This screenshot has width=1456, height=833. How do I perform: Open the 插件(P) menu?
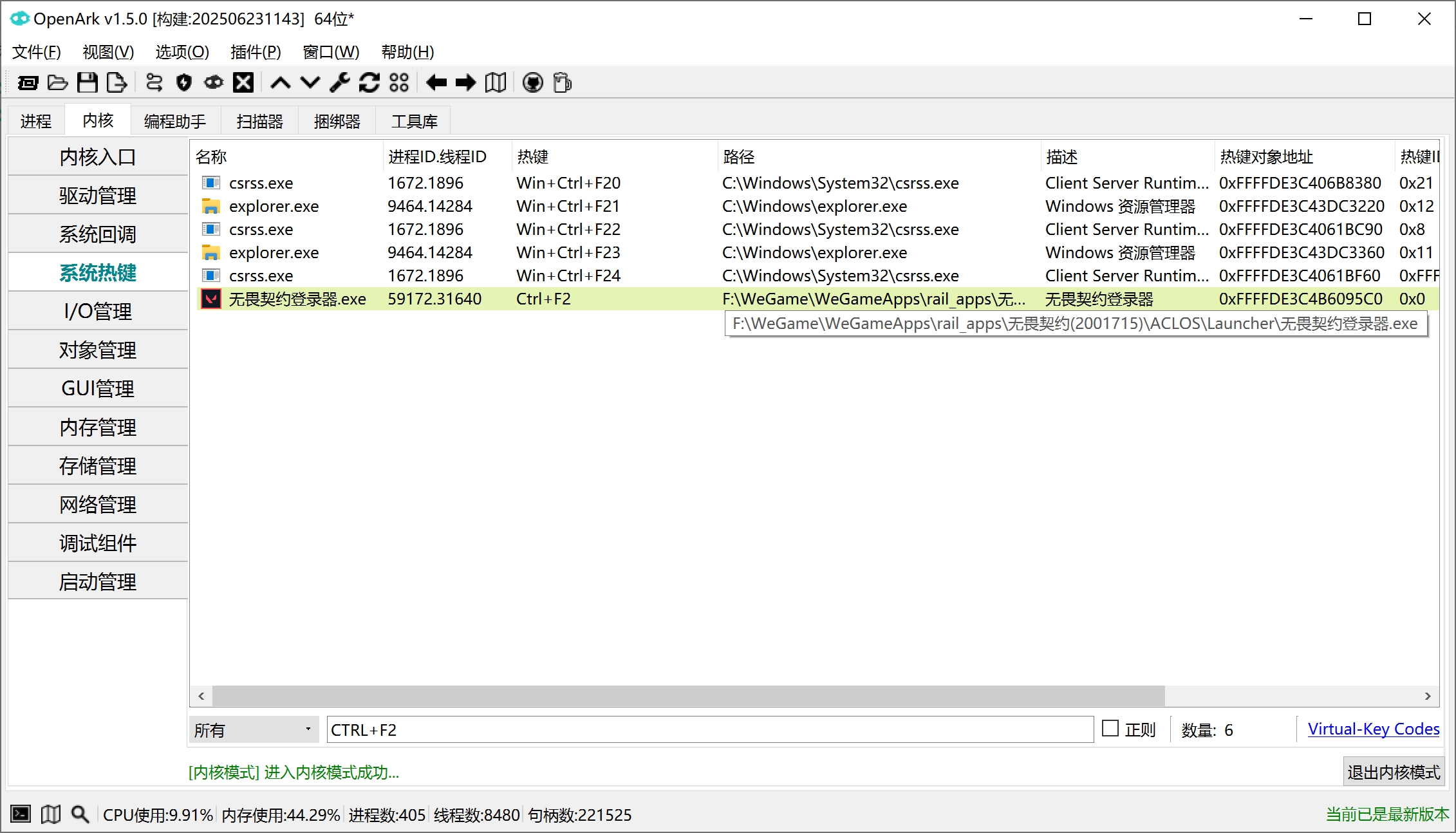pyautogui.click(x=256, y=51)
